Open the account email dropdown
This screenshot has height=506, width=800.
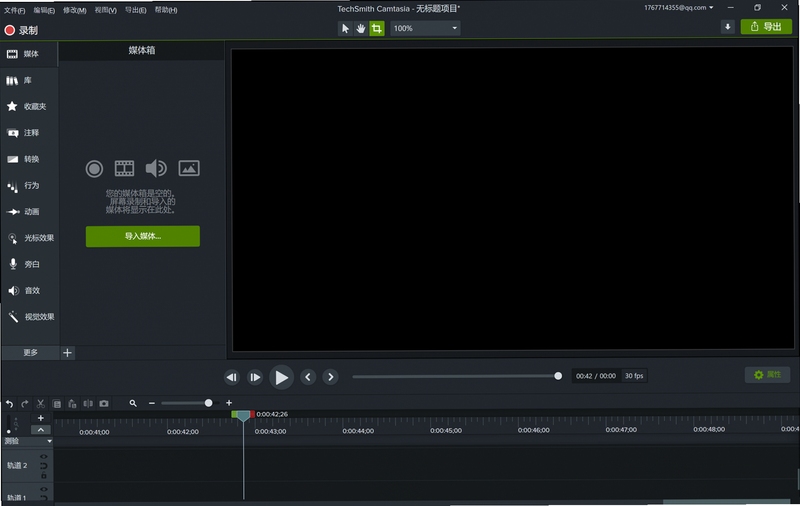pyautogui.click(x=679, y=8)
